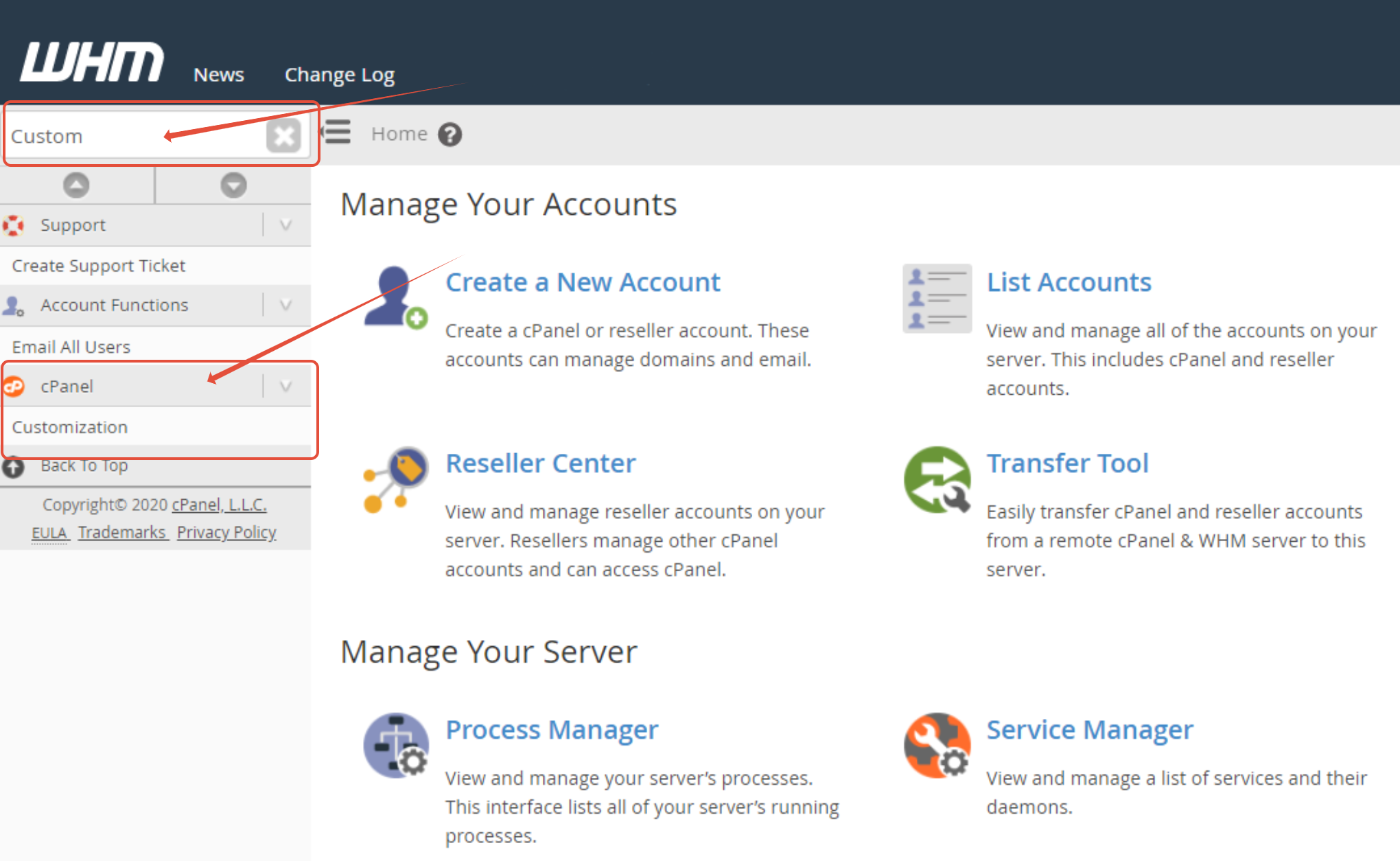Viewport: 1400px width, 861px height.
Task: Click the Process Manager icon
Action: pos(395,745)
